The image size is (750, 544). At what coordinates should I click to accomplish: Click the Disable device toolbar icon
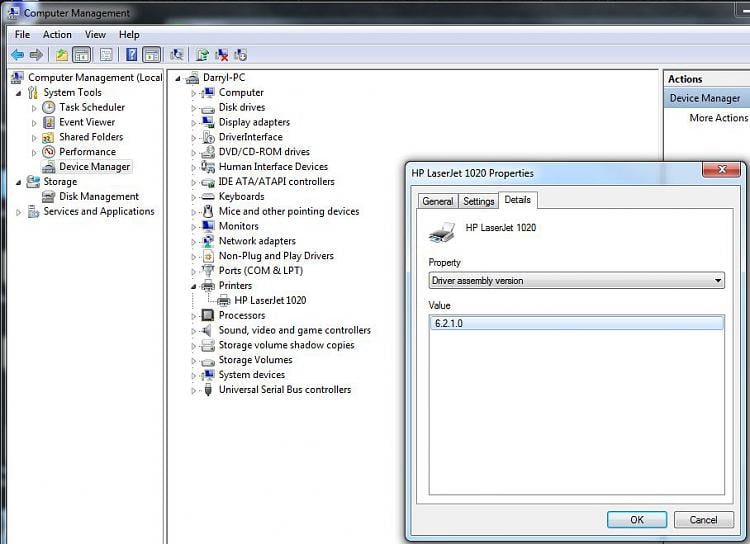point(241,55)
